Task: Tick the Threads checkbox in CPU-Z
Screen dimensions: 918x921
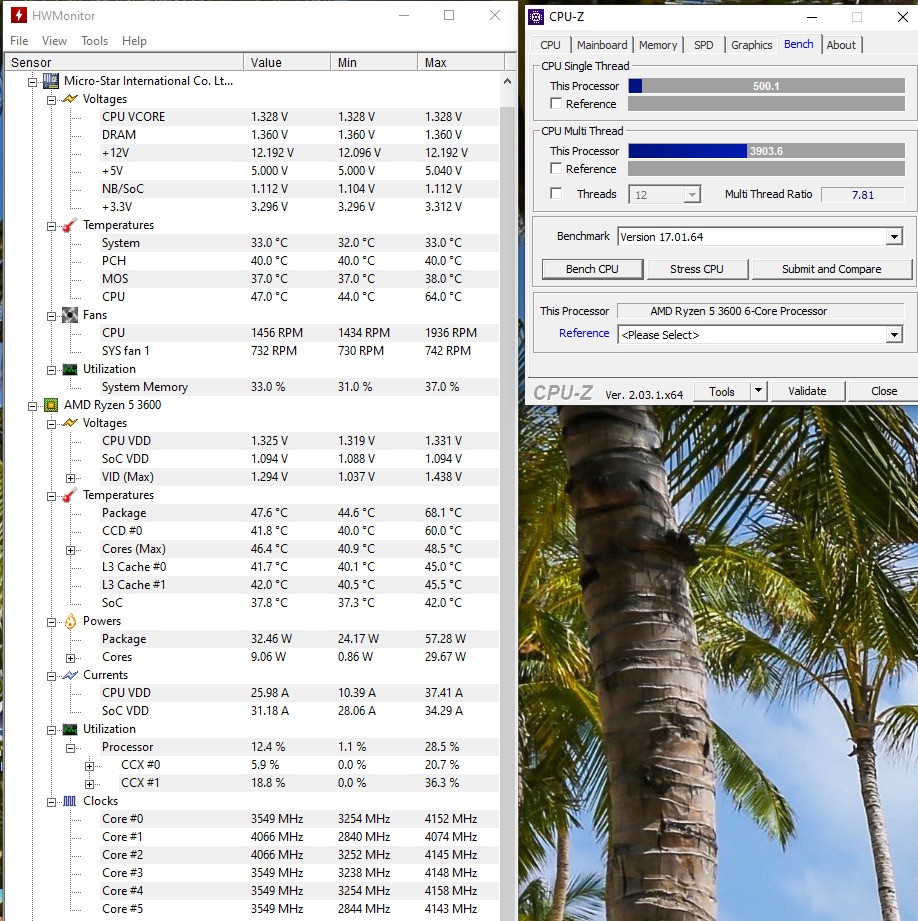Action: (556, 193)
